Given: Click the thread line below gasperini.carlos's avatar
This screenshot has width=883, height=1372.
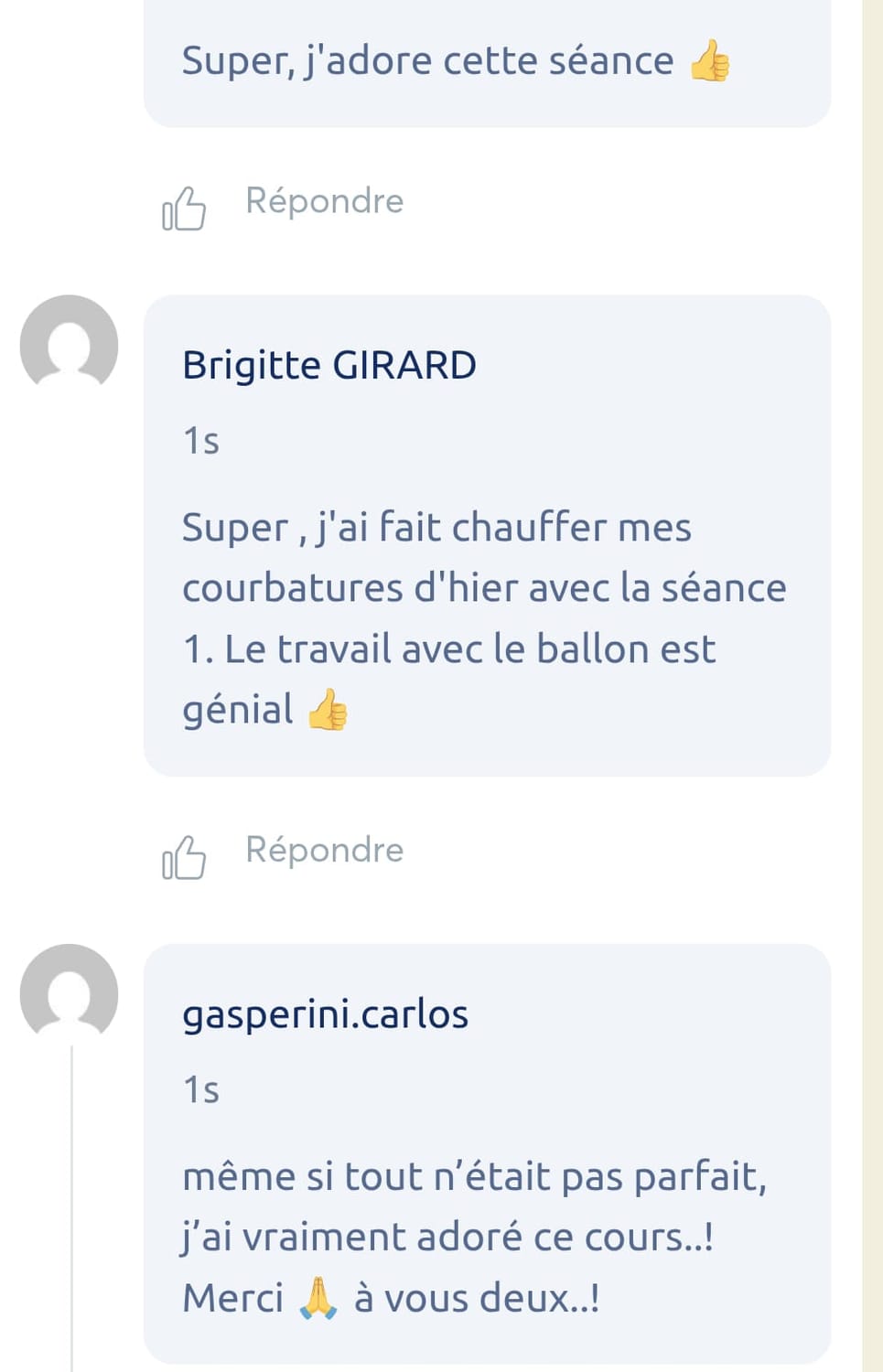Looking at the screenshot, I should pos(71,1207).
